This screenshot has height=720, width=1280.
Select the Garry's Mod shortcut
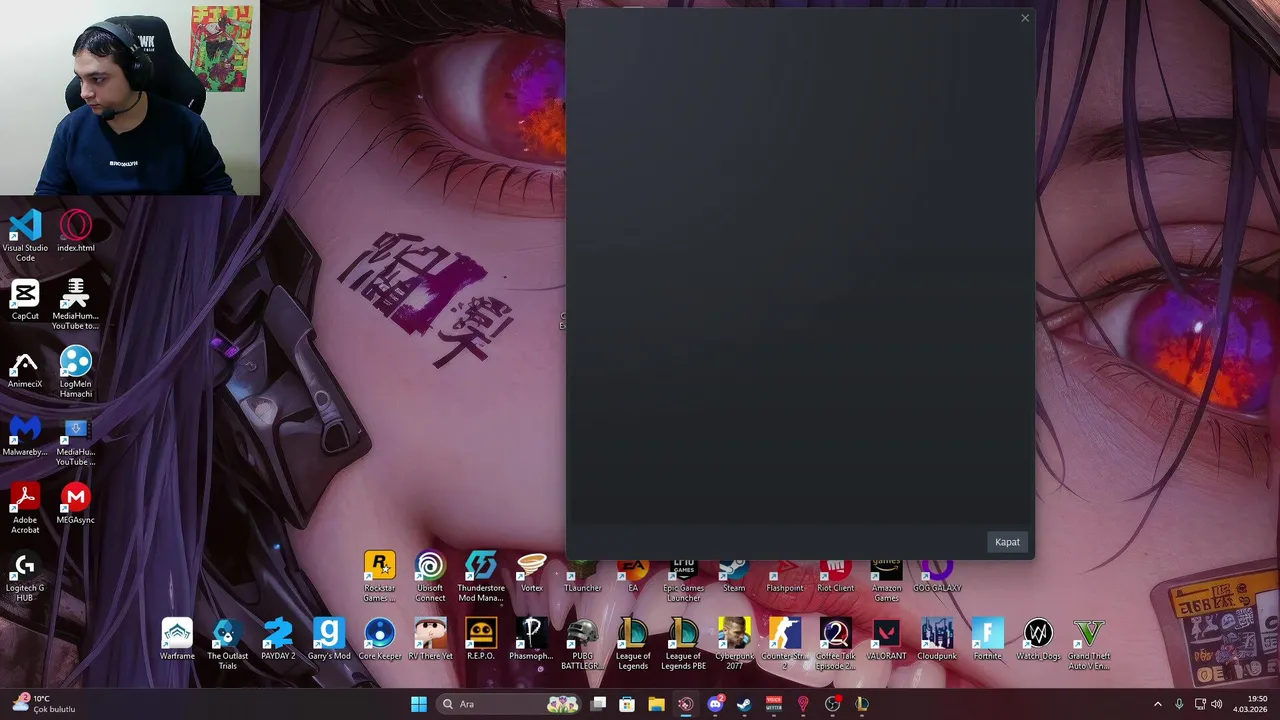tap(329, 639)
